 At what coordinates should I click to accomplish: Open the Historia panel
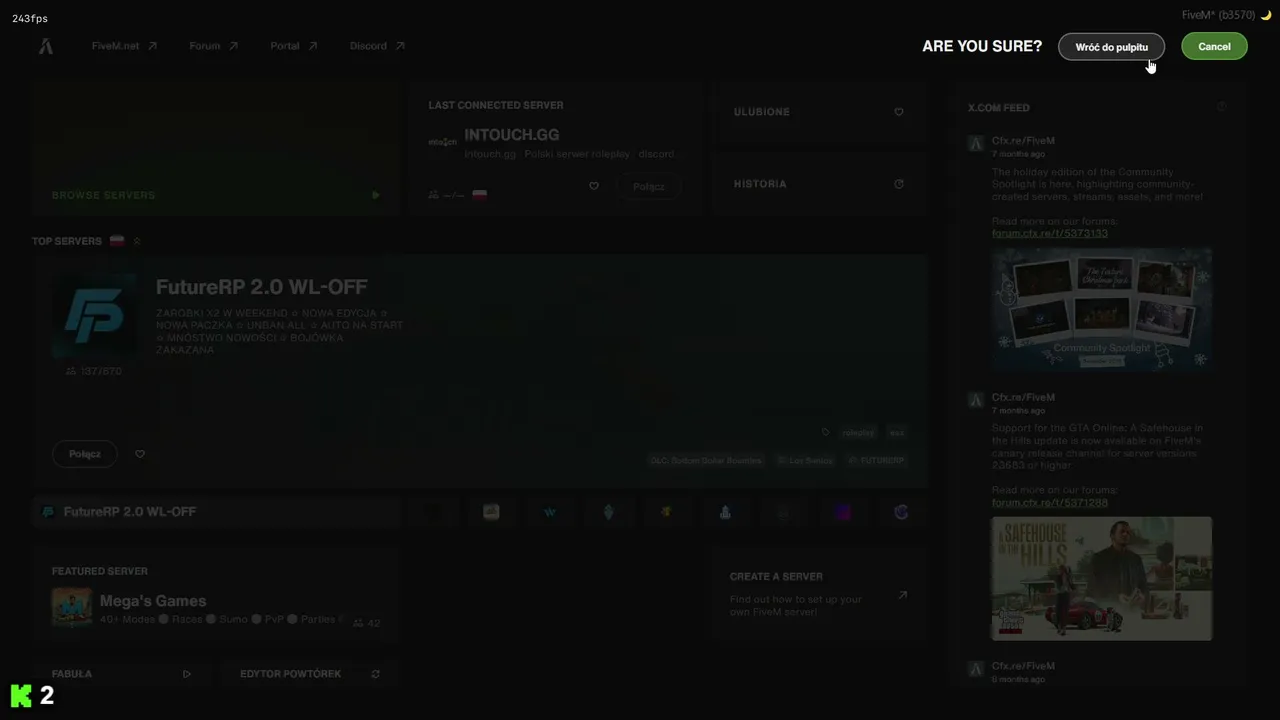click(x=819, y=184)
